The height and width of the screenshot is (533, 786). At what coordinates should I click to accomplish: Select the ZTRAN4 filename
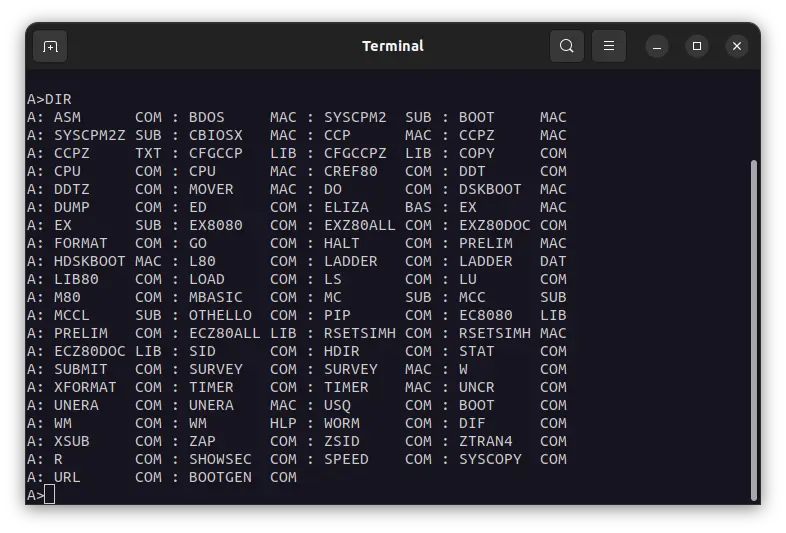(486, 442)
